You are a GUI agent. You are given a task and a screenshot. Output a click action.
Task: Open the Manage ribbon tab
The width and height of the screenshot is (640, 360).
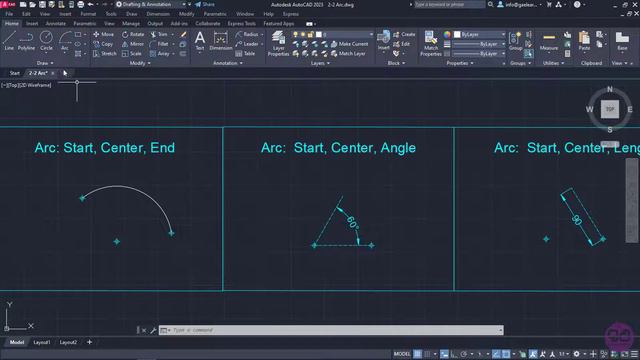coord(131,24)
